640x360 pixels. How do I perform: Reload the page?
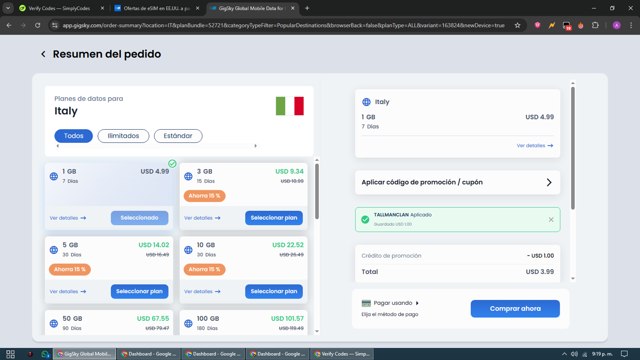(38, 25)
